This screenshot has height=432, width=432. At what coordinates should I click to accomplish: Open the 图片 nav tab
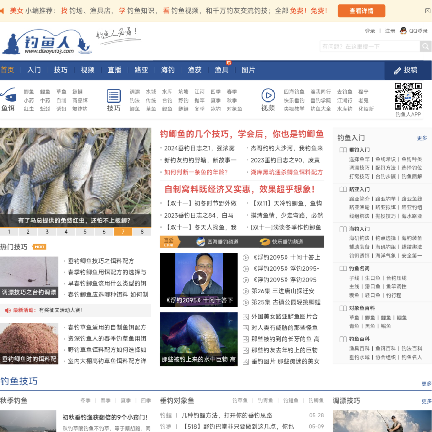click(248, 70)
